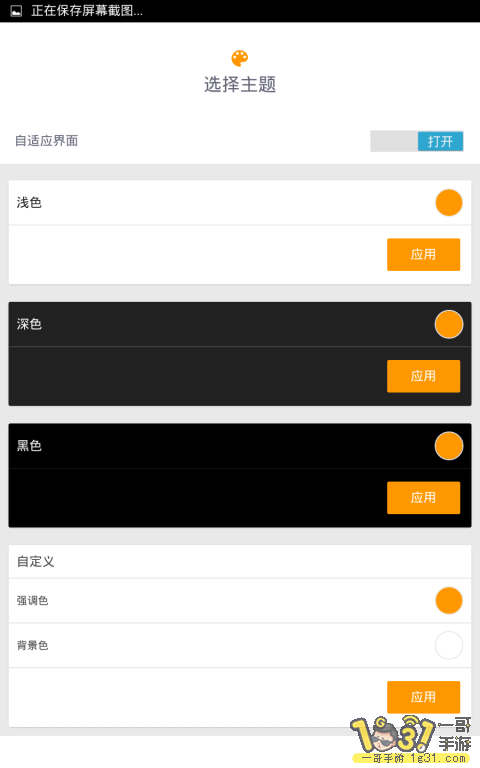
Task: Click the 强调色 row label
Action: click(32, 600)
